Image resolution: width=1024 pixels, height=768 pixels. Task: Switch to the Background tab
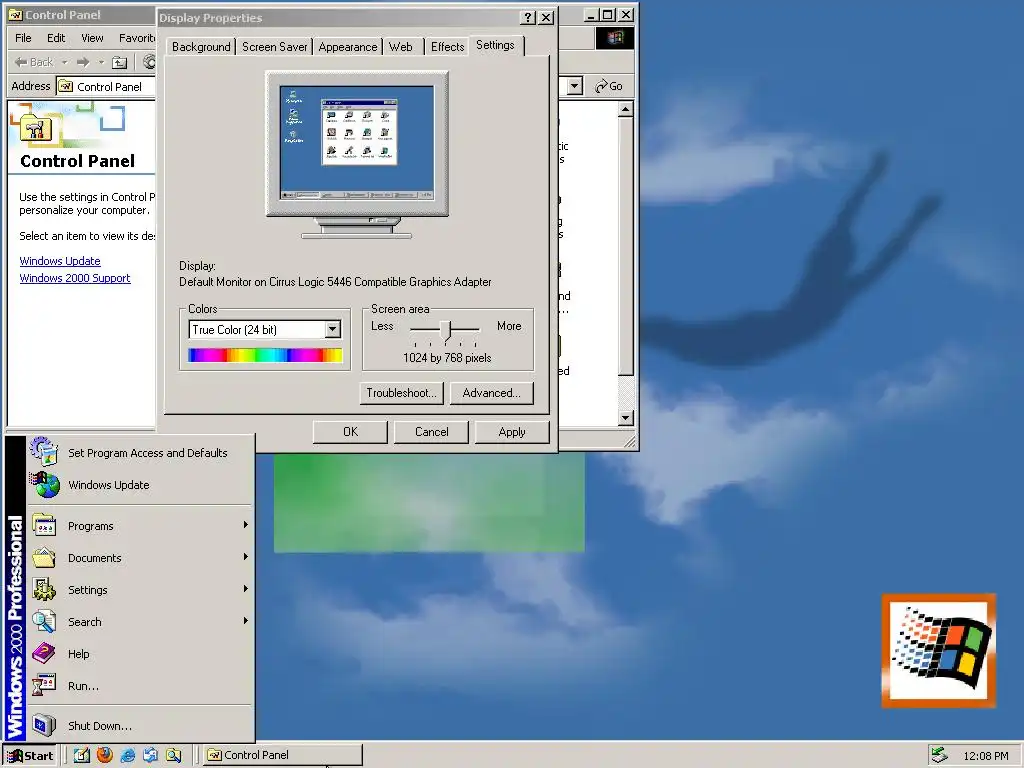[201, 47]
